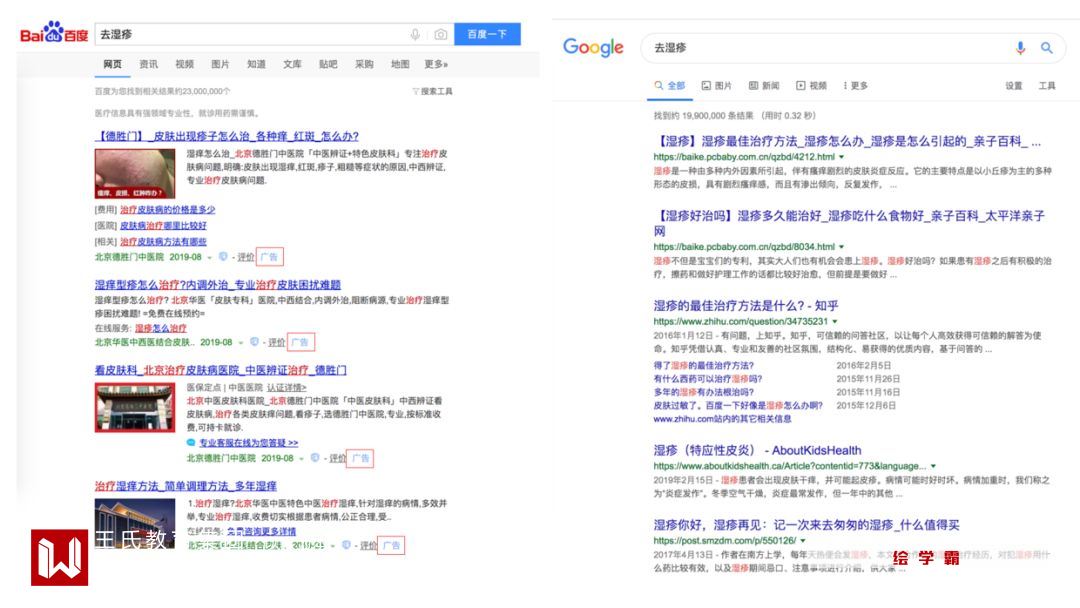
Task: Open www.zhihu.com站内的其它相关信息 link
Action: tap(722, 419)
